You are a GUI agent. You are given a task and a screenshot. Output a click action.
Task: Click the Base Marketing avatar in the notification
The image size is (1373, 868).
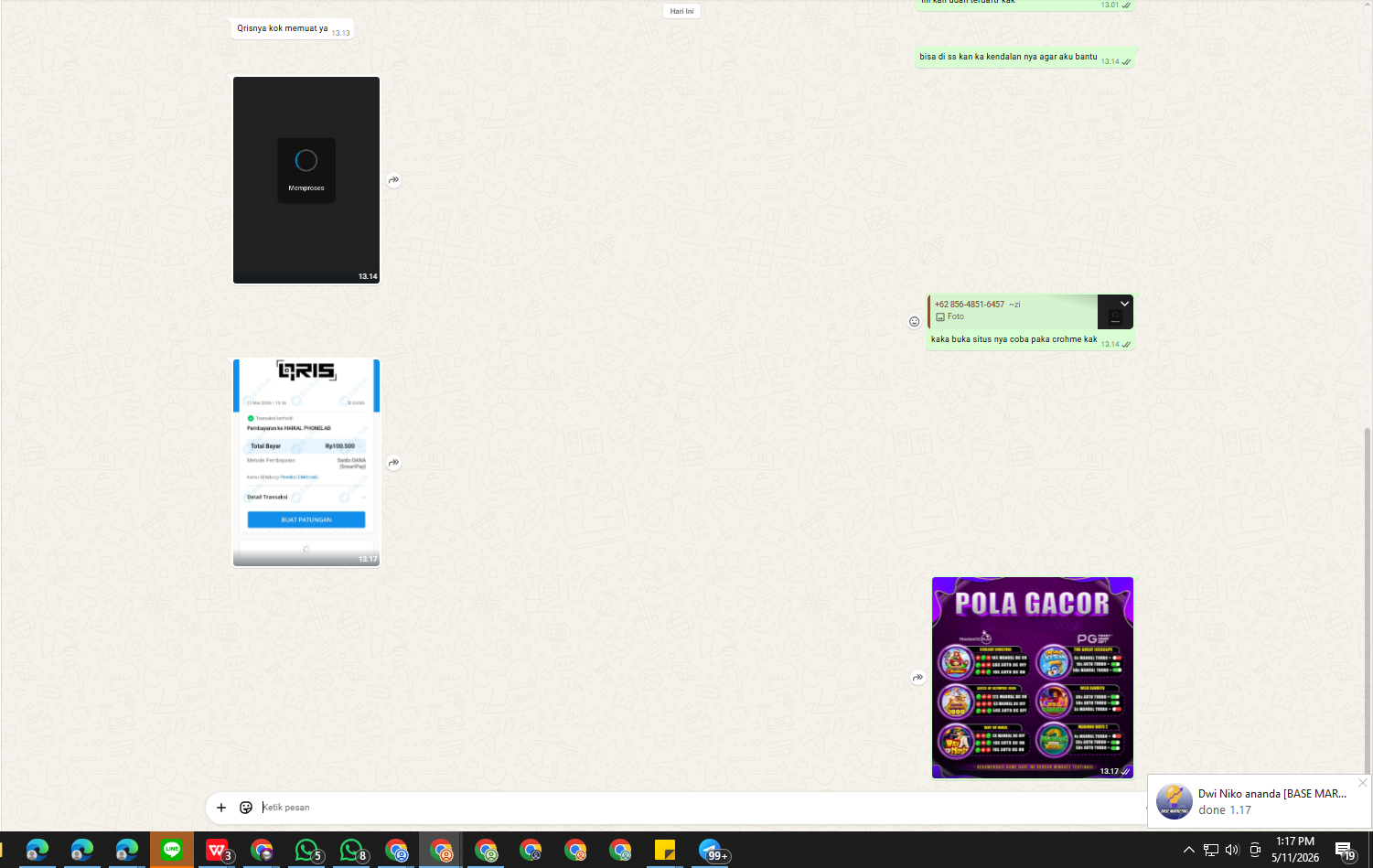click(1175, 801)
